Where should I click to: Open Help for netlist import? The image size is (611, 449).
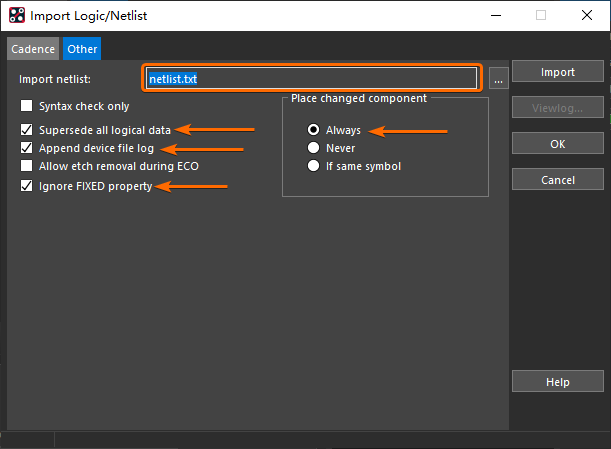tap(557, 382)
